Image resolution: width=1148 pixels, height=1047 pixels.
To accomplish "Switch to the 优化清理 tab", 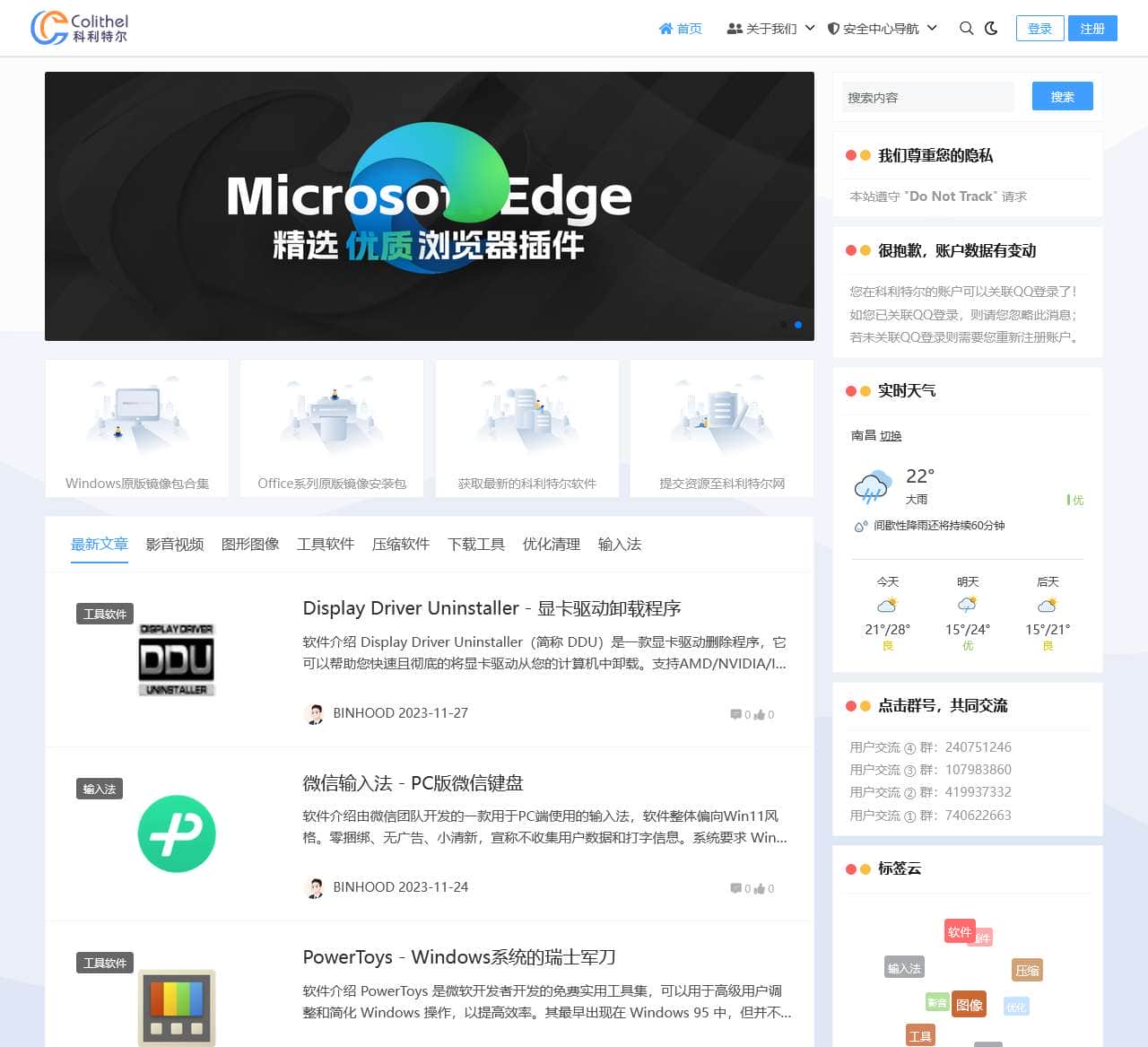I will tap(552, 545).
